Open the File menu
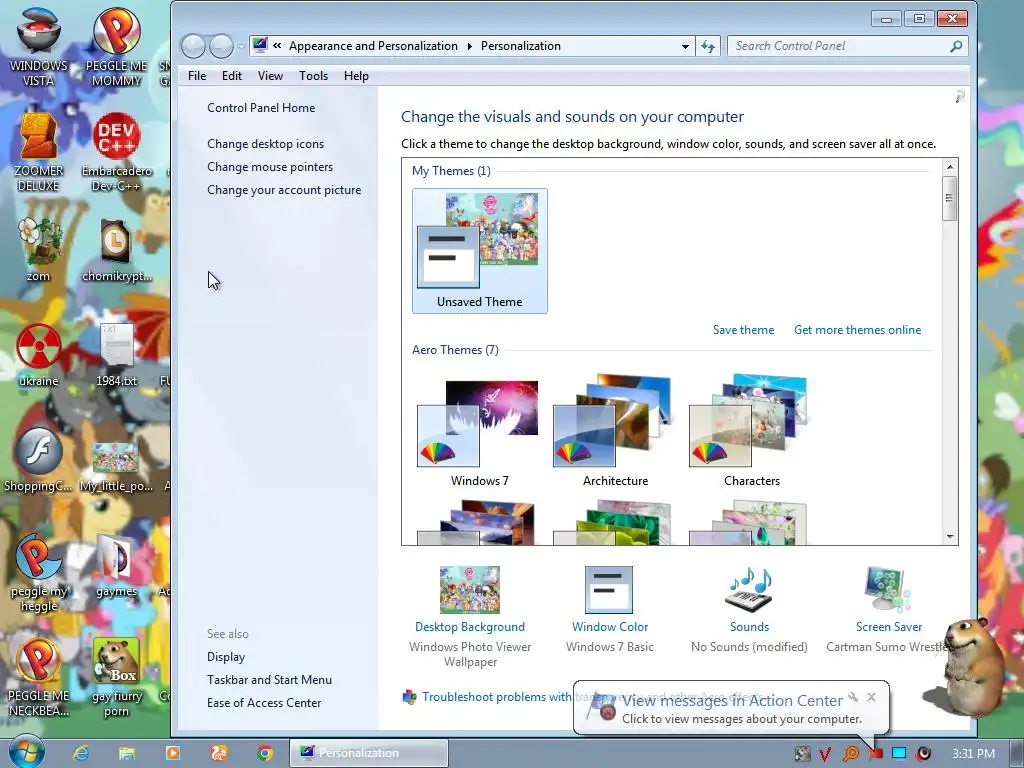The height and width of the screenshot is (768, 1024). click(197, 76)
